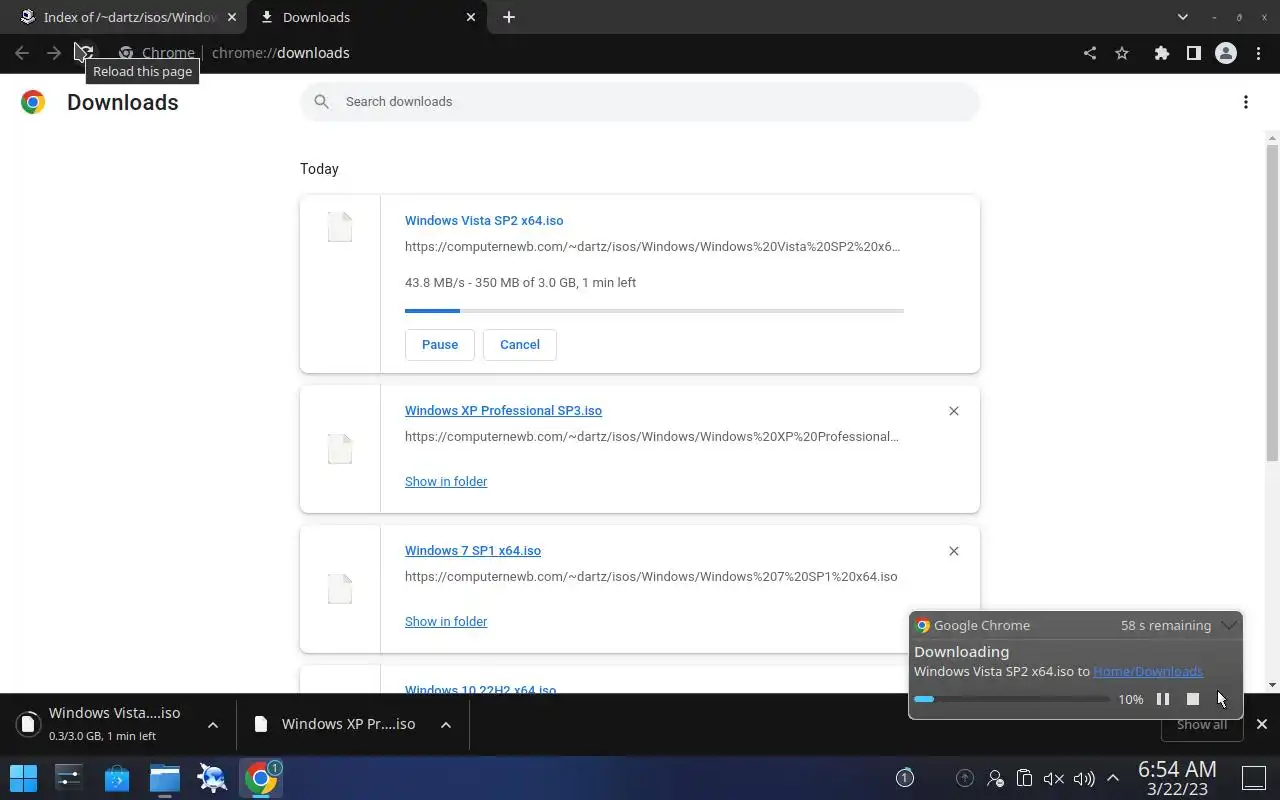Click the file icon of Windows 7 SP1 x64.iso
This screenshot has width=1280, height=800.
340,589
